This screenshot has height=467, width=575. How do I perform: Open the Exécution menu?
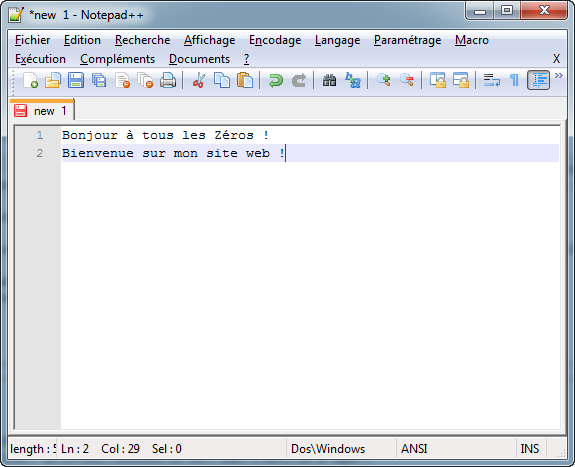click(x=40, y=59)
